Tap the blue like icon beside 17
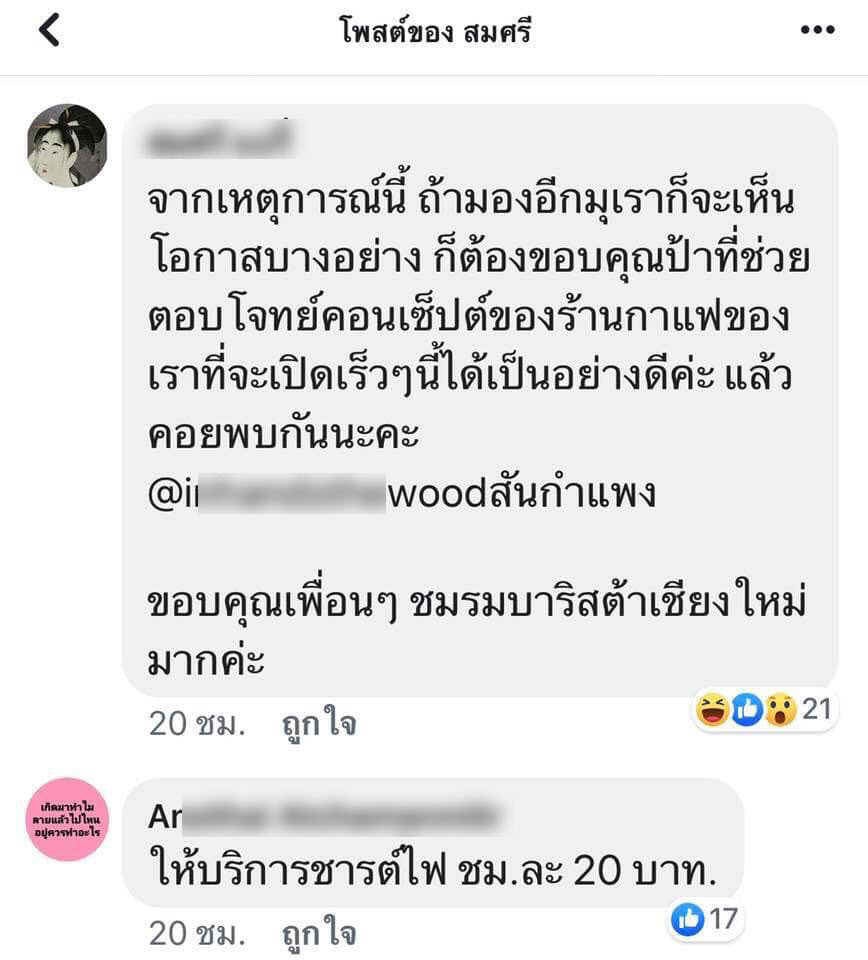868x960 pixels. tap(687, 918)
